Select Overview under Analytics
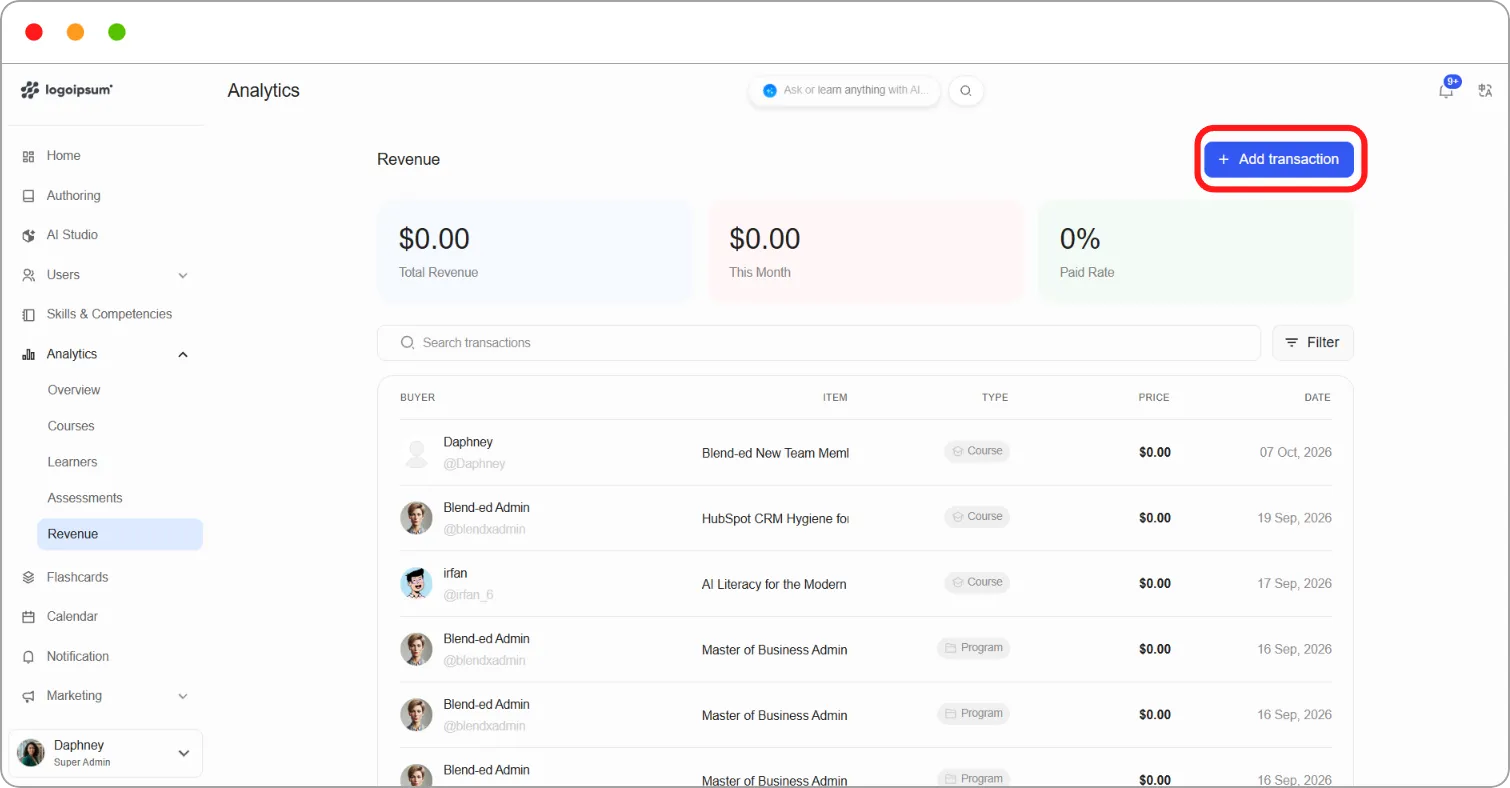The width and height of the screenshot is (1510, 788). click(x=74, y=390)
